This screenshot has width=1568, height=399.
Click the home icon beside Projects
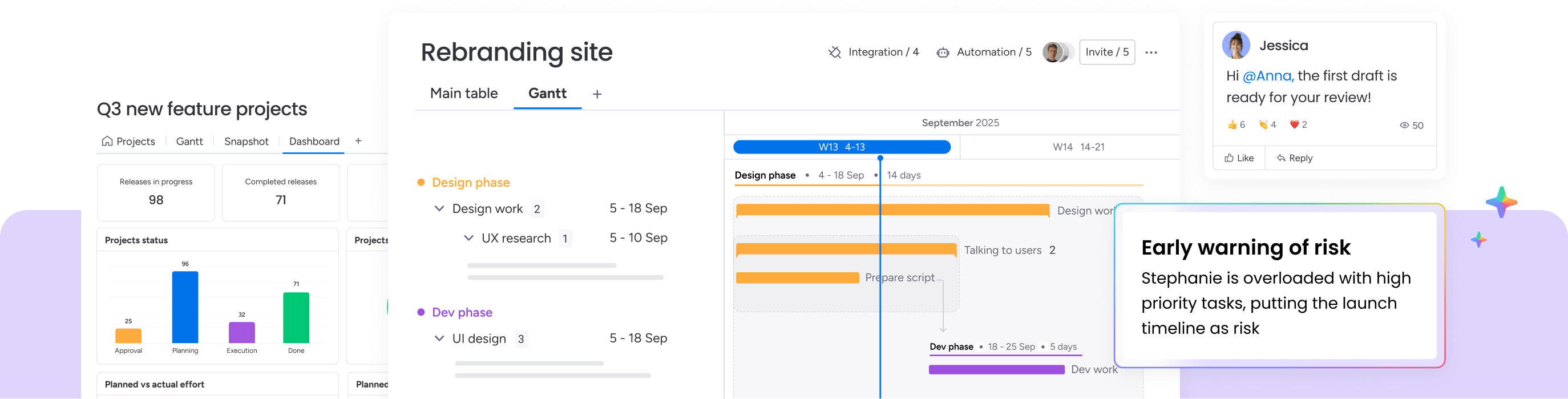click(x=107, y=142)
